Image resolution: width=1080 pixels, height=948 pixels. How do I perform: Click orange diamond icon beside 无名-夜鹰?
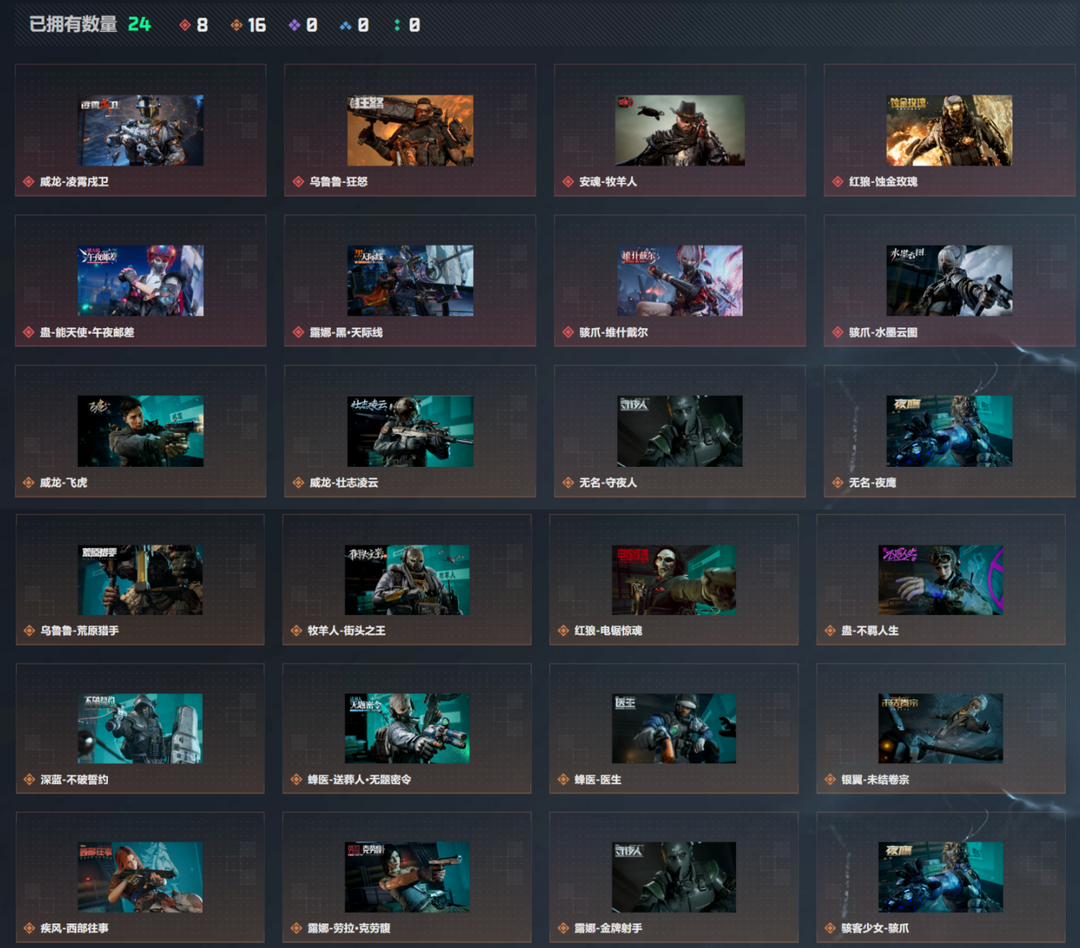[x=838, y=483]
